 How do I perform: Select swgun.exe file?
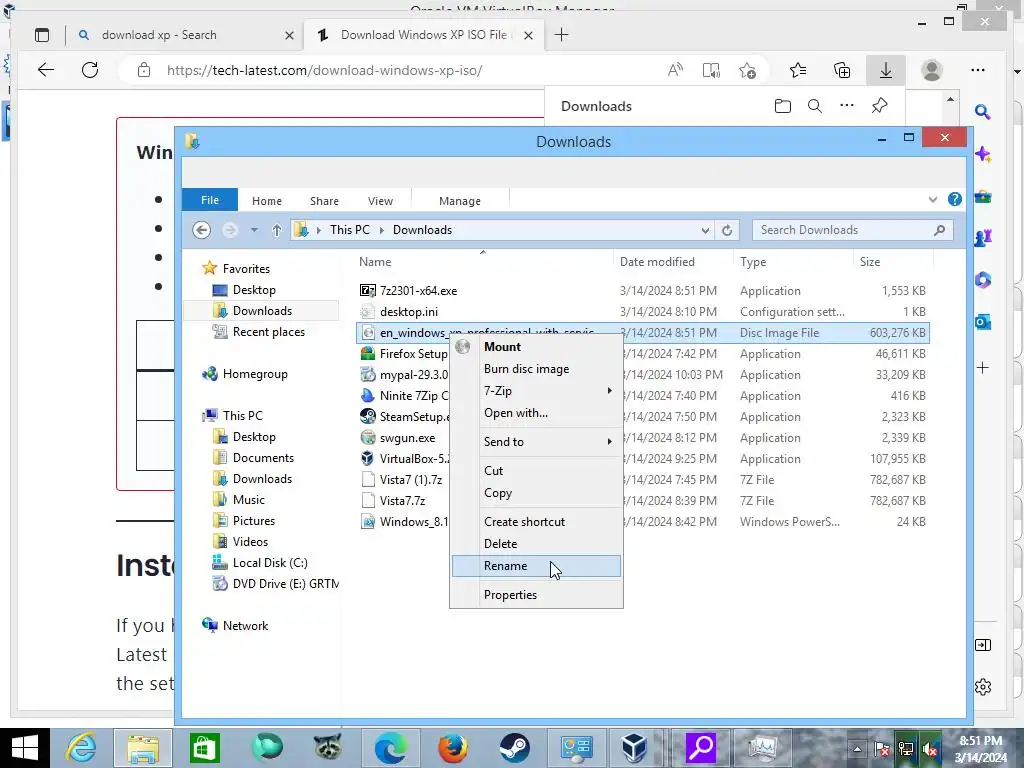(408, 438)
